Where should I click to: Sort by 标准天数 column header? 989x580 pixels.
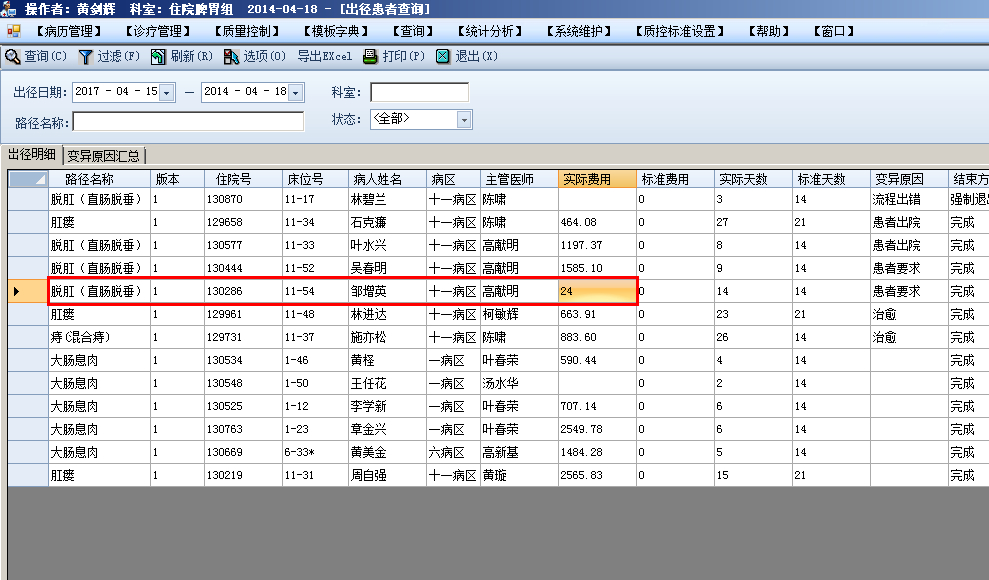pyautogui.click(x=831, y=179)
